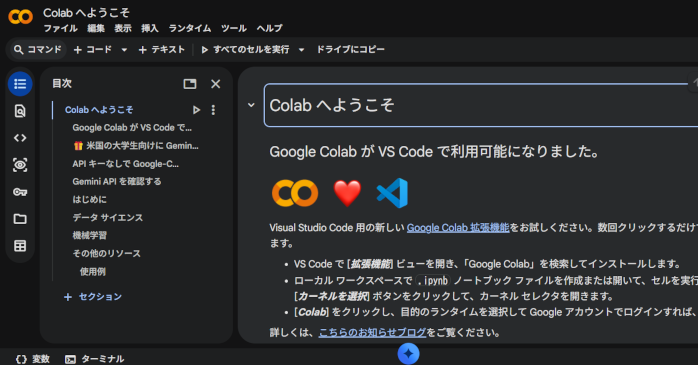Close the 目次 panel

(215, 84)
